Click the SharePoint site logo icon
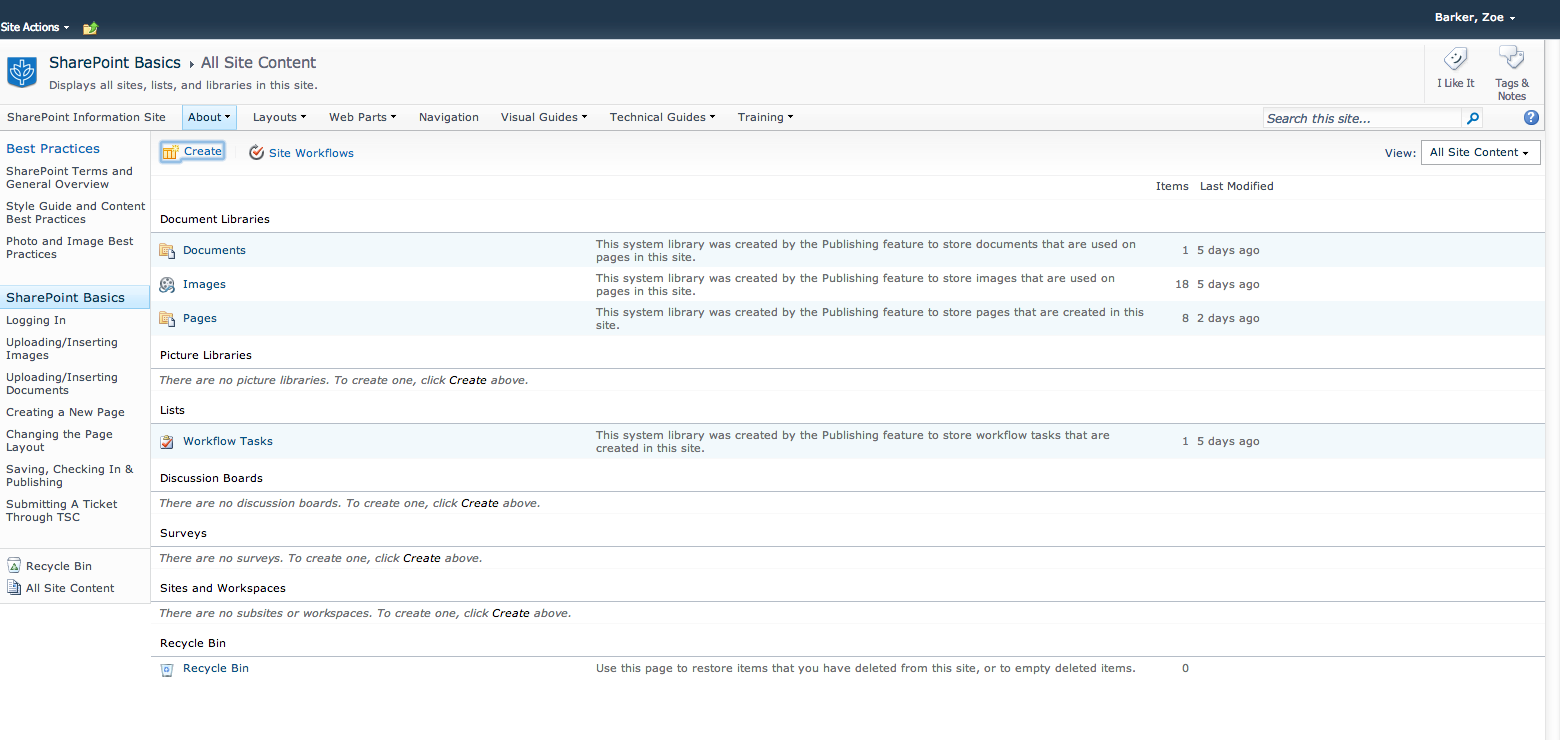The width and height of the screenshot is (1560, 740). point(21,72)
